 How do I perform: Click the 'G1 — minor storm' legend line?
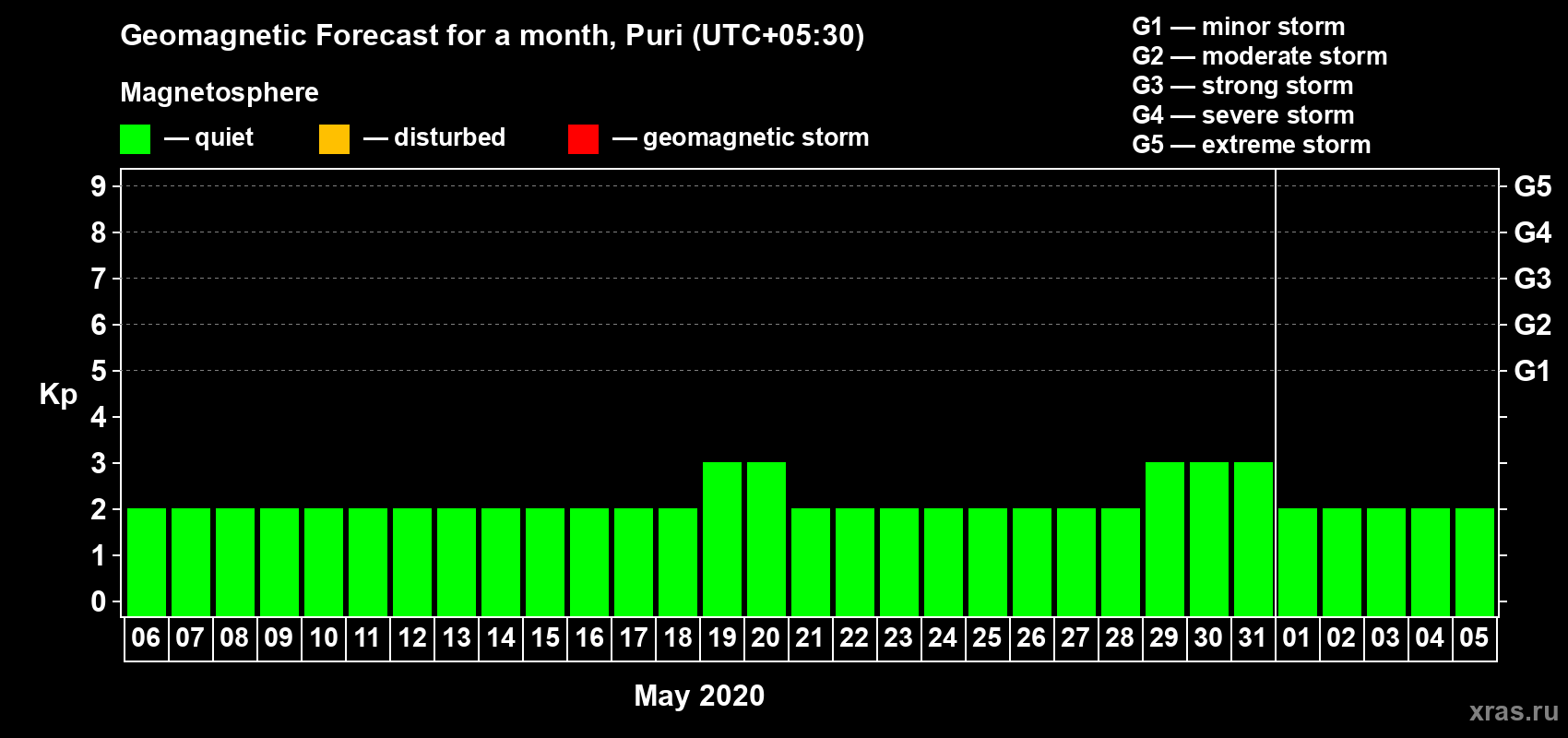pos(1238,26)
